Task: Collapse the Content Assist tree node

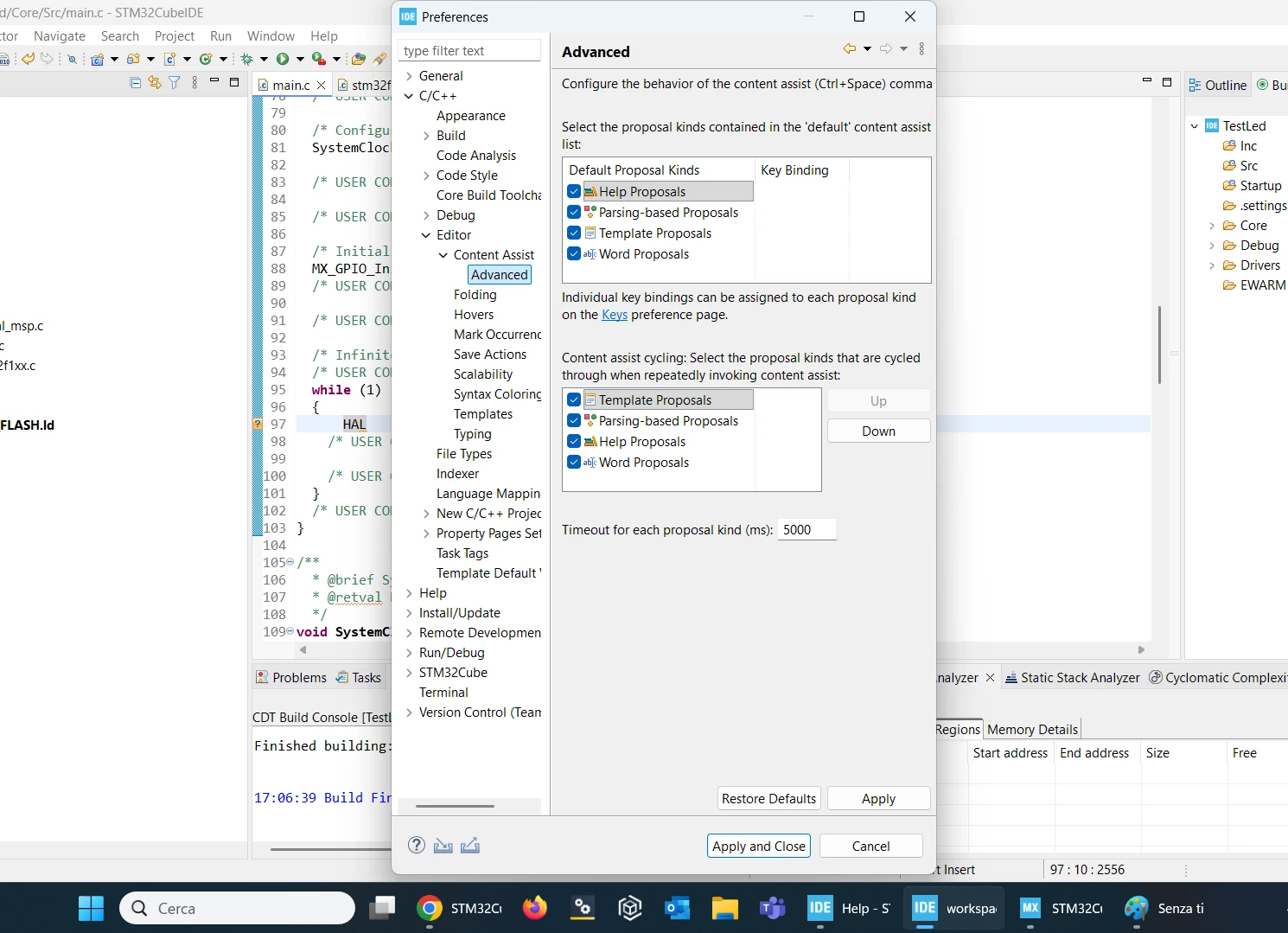Action: 443,255
